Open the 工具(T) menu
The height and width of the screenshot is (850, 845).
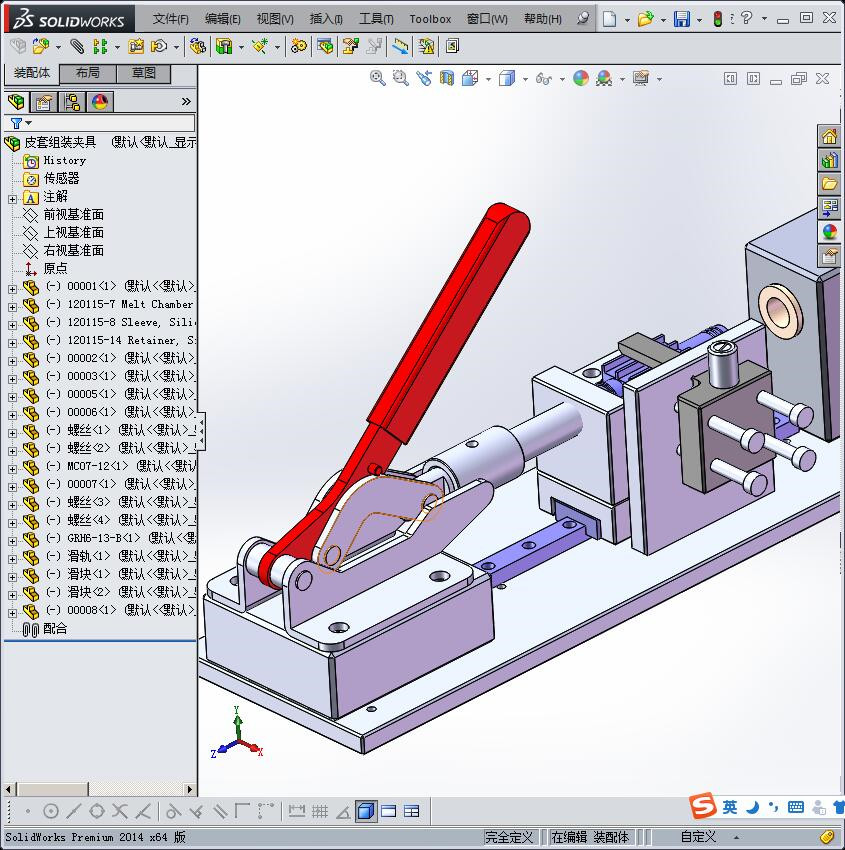point(376,19)
